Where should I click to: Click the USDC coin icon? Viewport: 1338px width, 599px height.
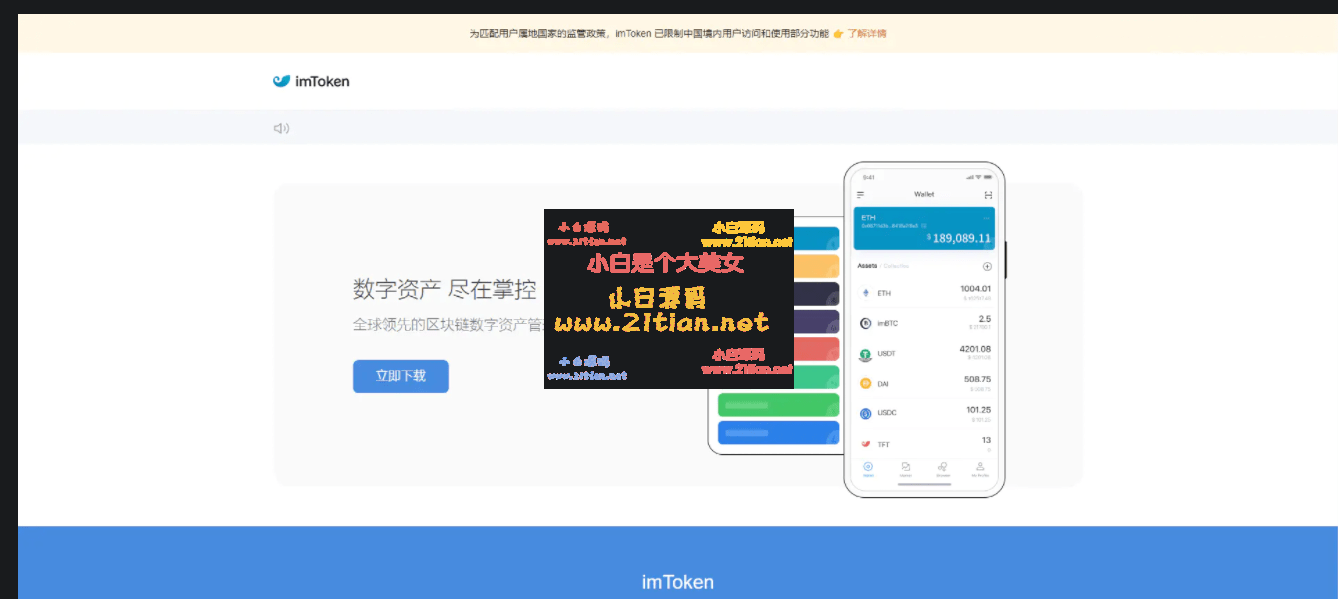866,413
